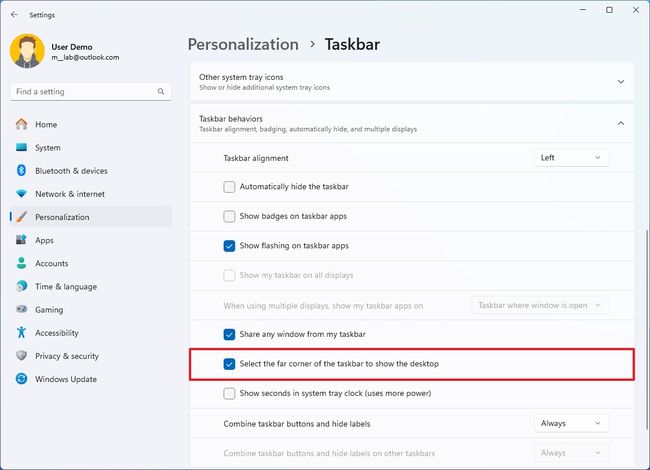This screenshot has width=650, height=470.
Task: Go to Time & language settings
Action: [65, 287]
